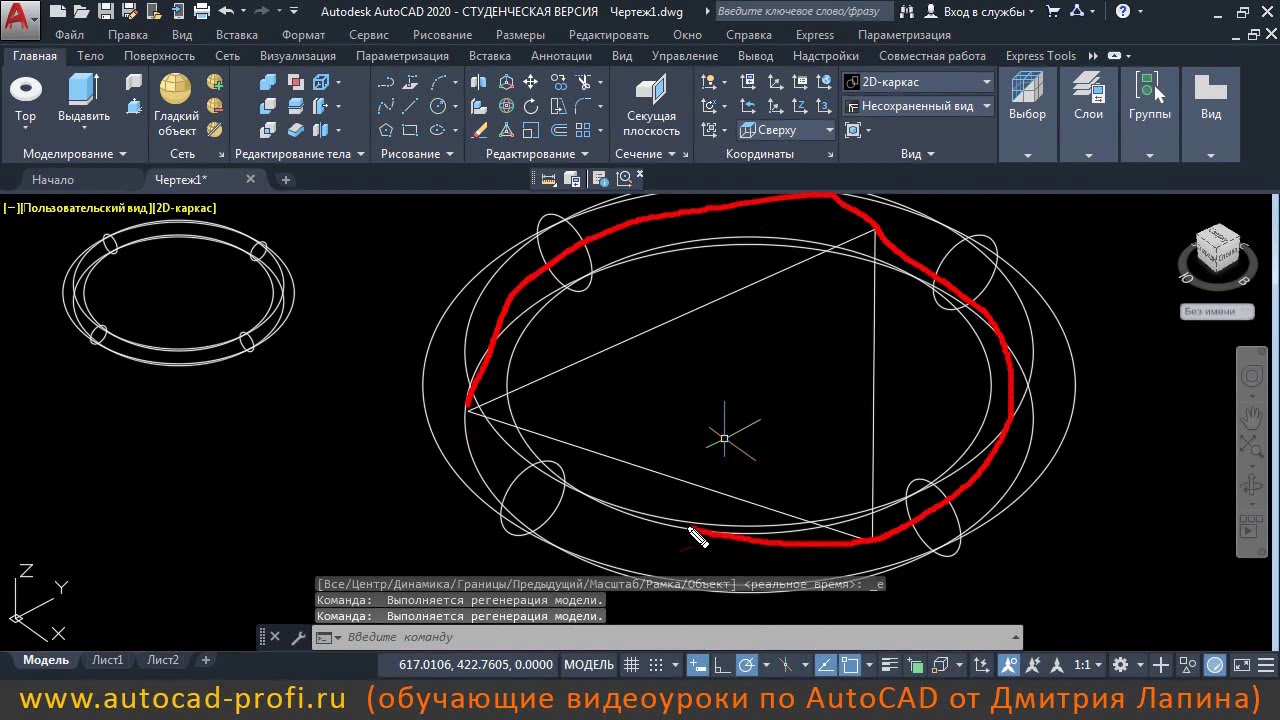This screenshot has height=720, width=1280.
Task: Open the status bar customization menu
Action: [1264, 665]
